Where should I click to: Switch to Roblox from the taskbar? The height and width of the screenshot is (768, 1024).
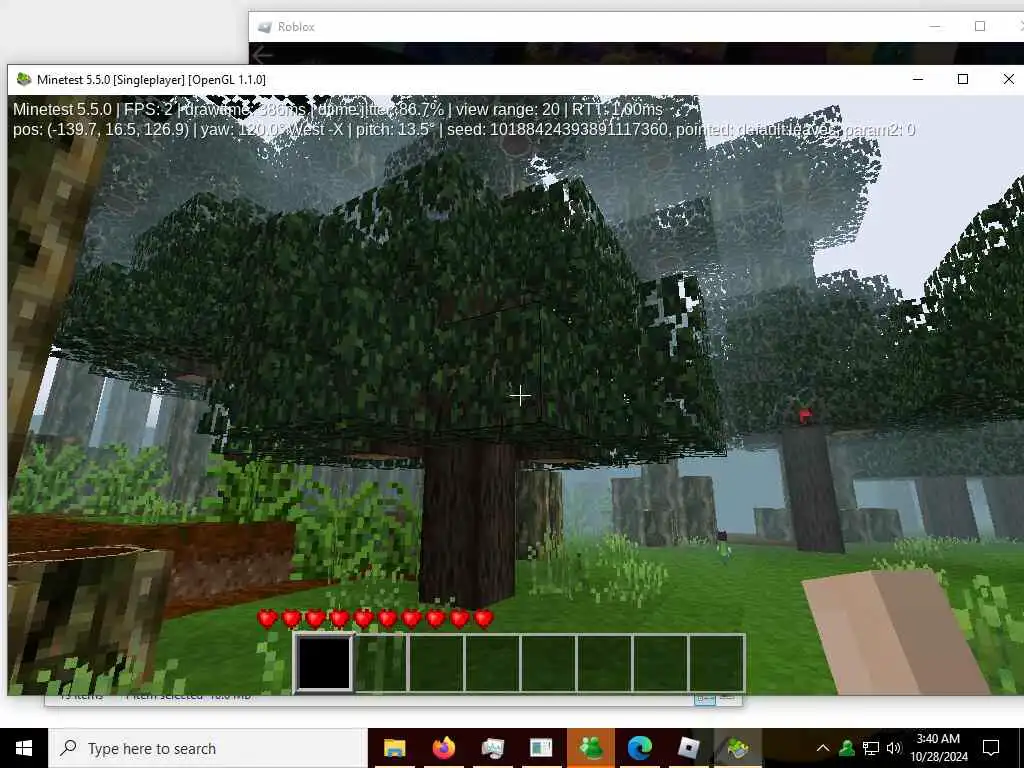click(688, 748)
